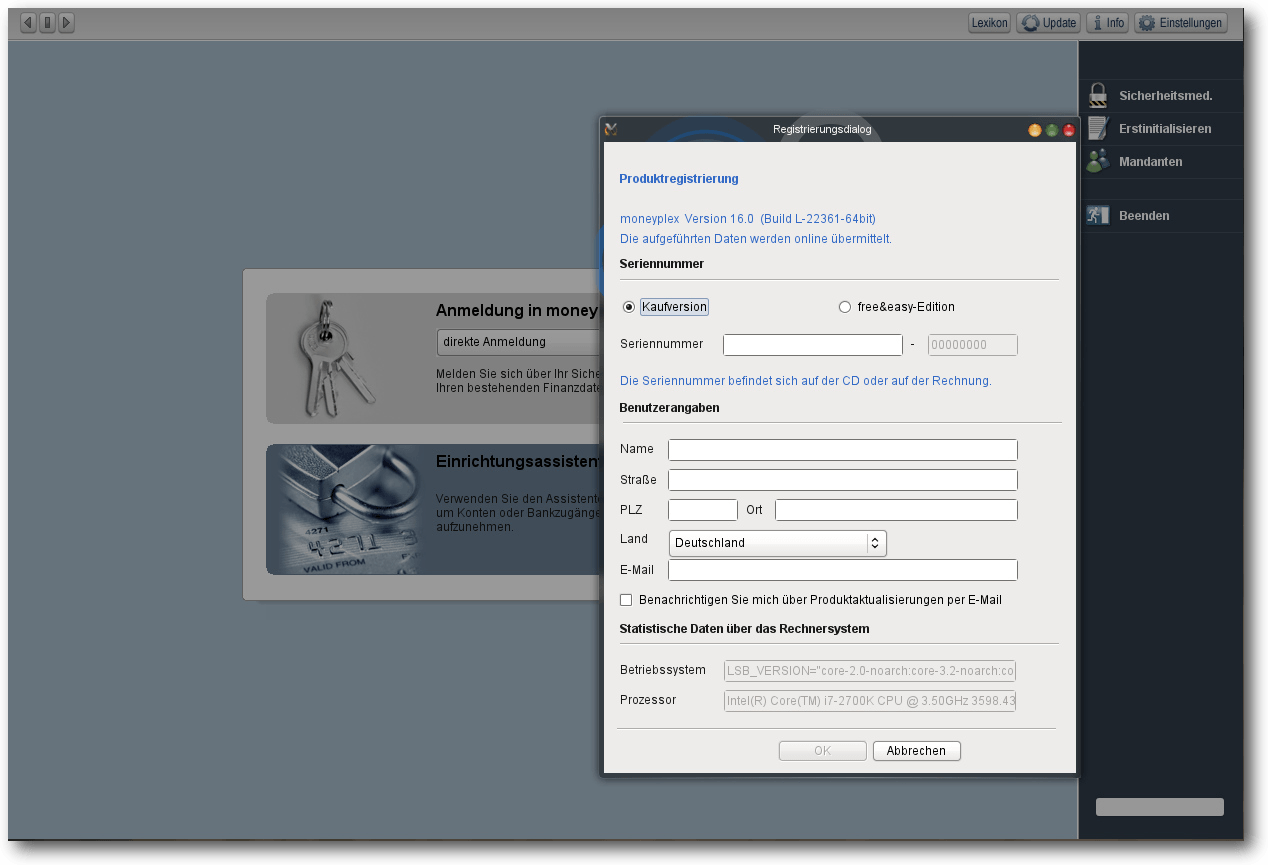This screenshot has width=1268, height=865.
Task: Select the free&easy-Edition radio button
Action: click(845, 307)
